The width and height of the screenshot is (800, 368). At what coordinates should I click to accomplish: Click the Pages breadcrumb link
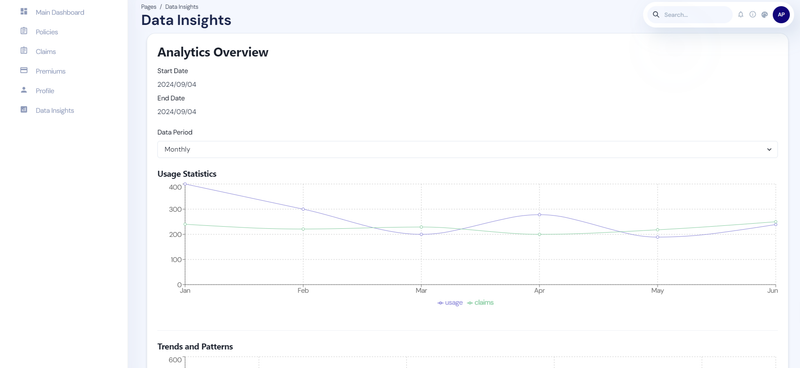tap(148, 7)
